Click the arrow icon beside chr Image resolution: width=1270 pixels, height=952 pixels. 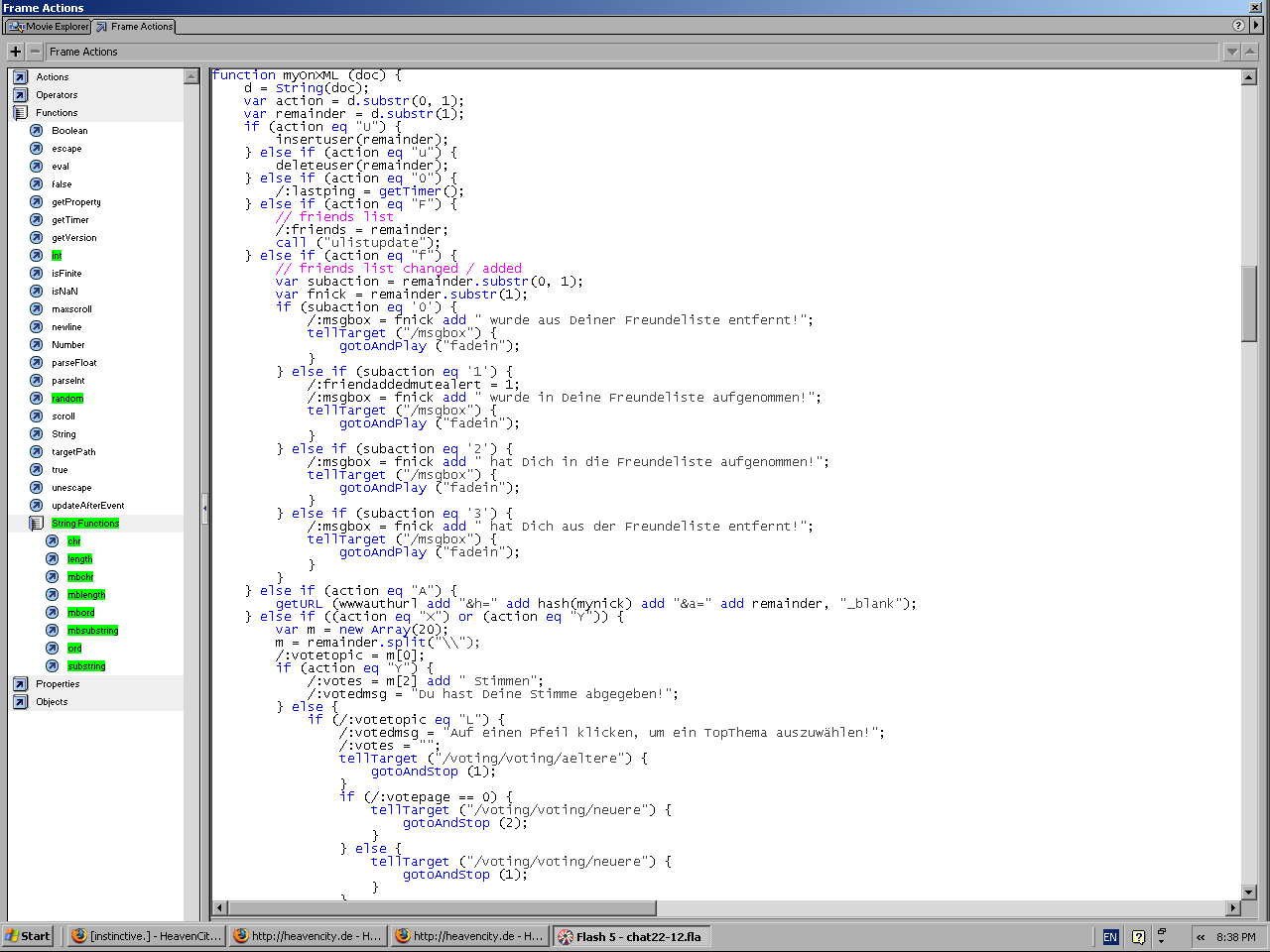tap(53, 541)
